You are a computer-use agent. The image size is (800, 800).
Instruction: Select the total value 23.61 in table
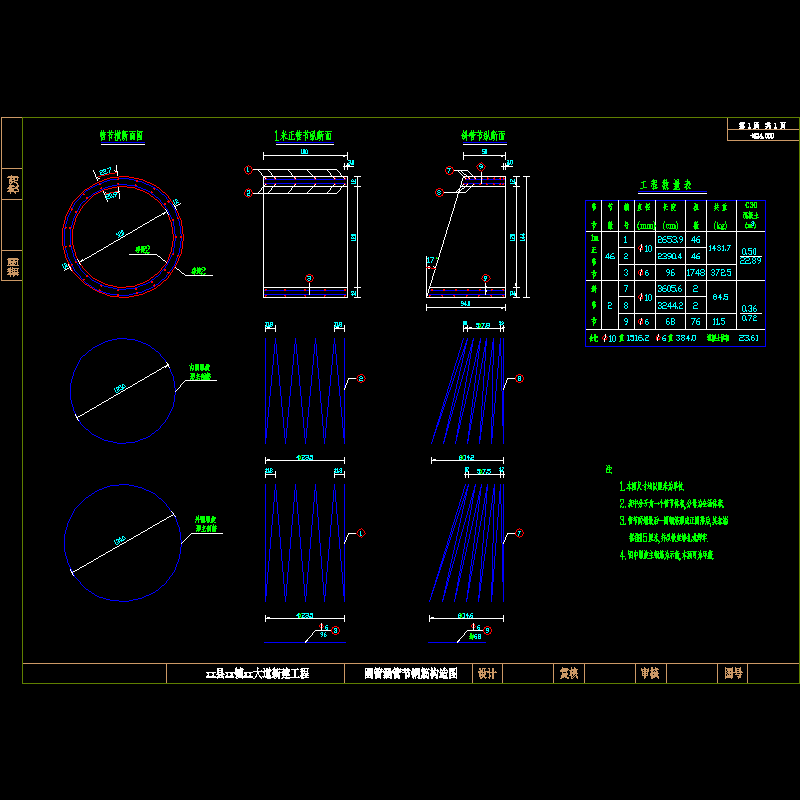pyautogui.click(x=748, y=338)
